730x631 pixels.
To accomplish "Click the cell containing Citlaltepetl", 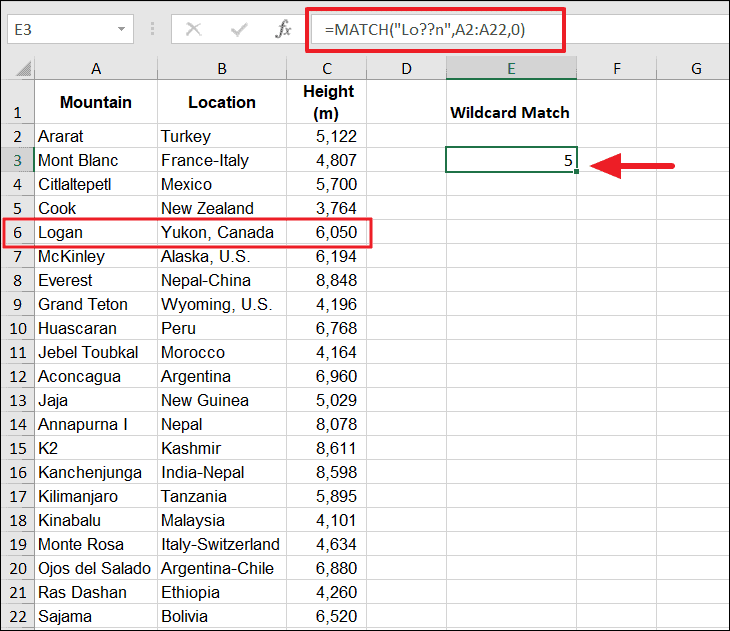I will [96, 184].
